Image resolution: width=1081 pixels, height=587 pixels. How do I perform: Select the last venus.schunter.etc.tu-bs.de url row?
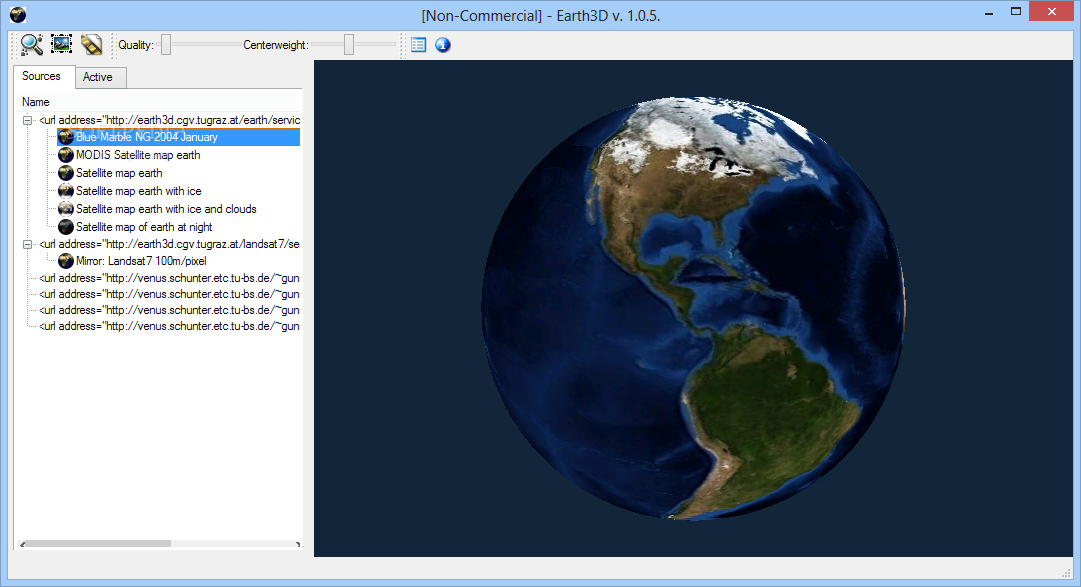170,326
